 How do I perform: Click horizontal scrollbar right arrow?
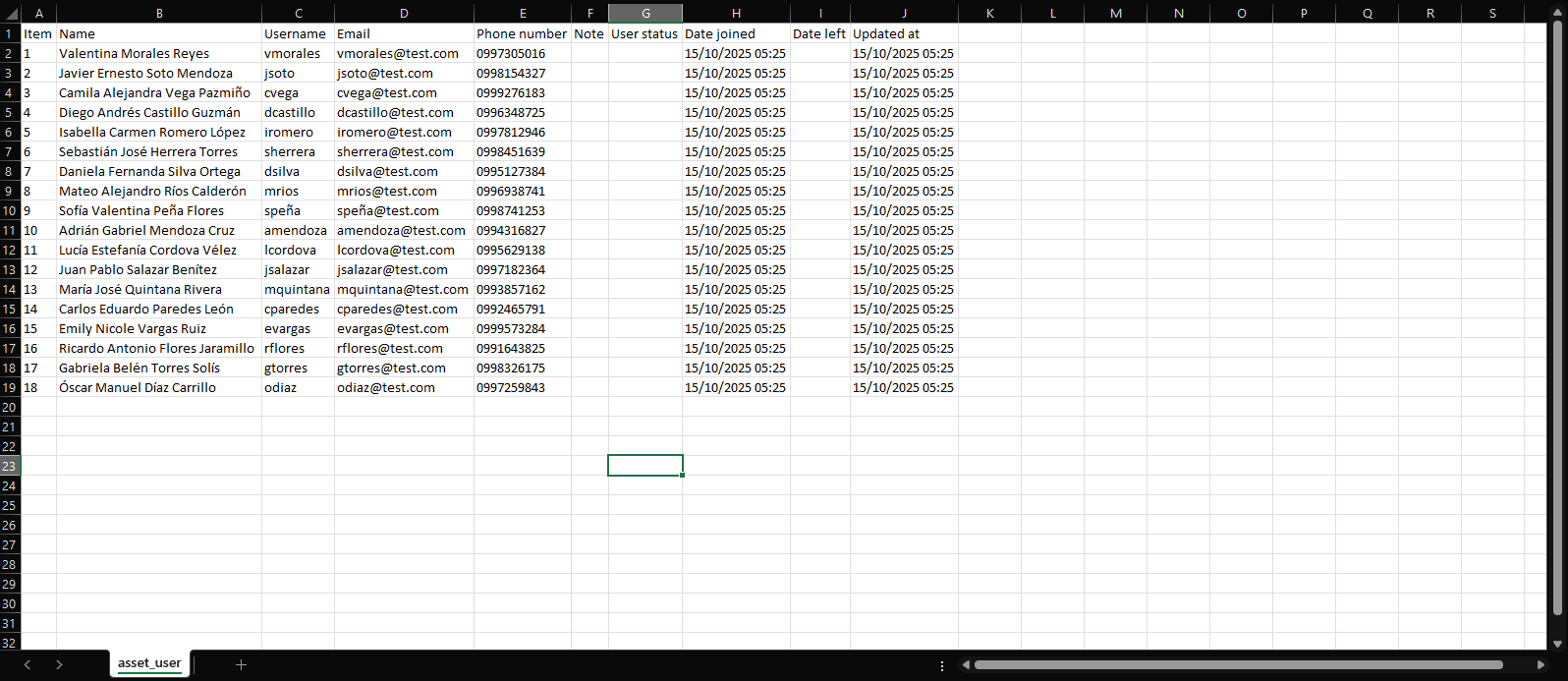(1540, 665)
